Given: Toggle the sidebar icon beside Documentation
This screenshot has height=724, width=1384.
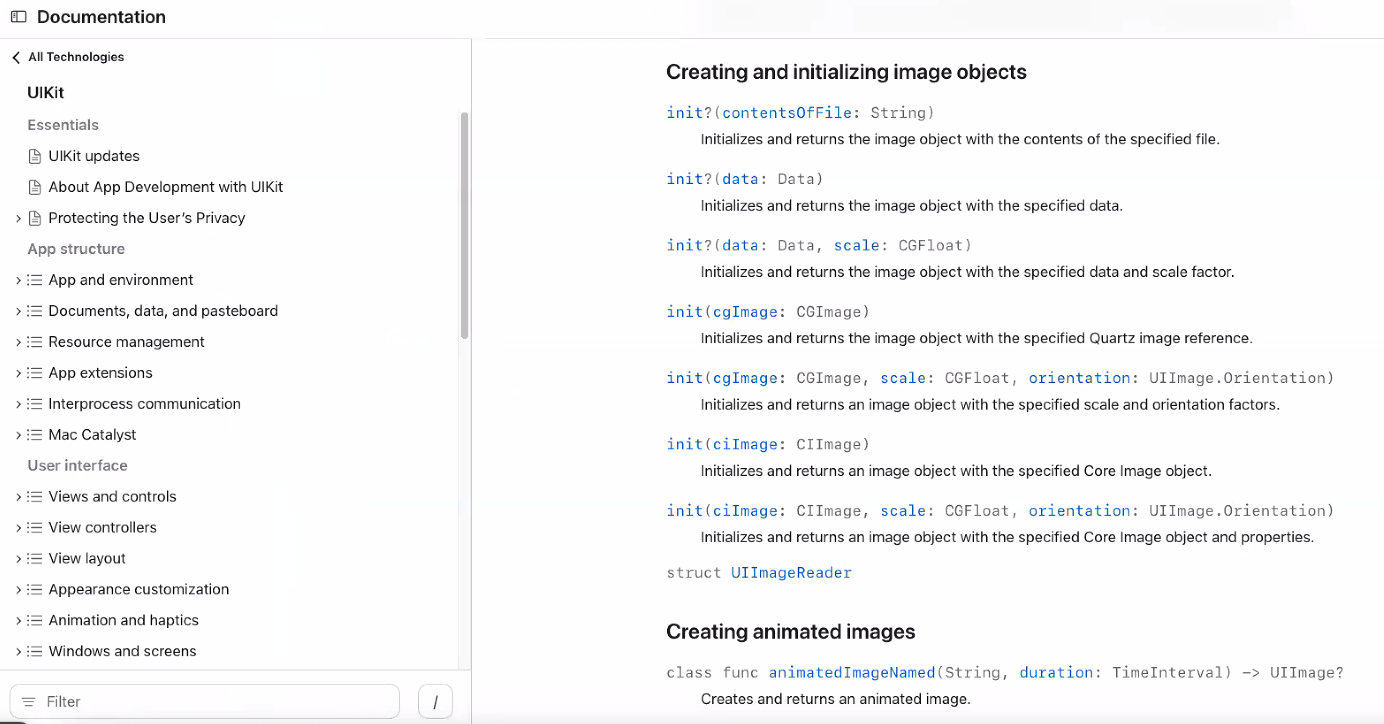Looking at the screenshot, I should click(x=18, y=17).
